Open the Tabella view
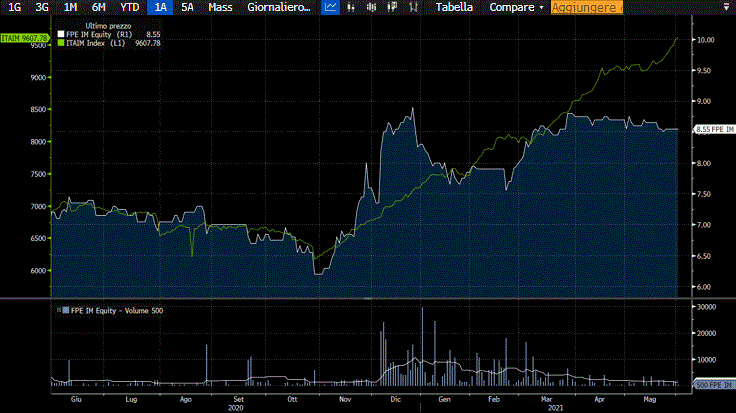Viewport: 736px width, 413px height. click(x=454, y=7)
